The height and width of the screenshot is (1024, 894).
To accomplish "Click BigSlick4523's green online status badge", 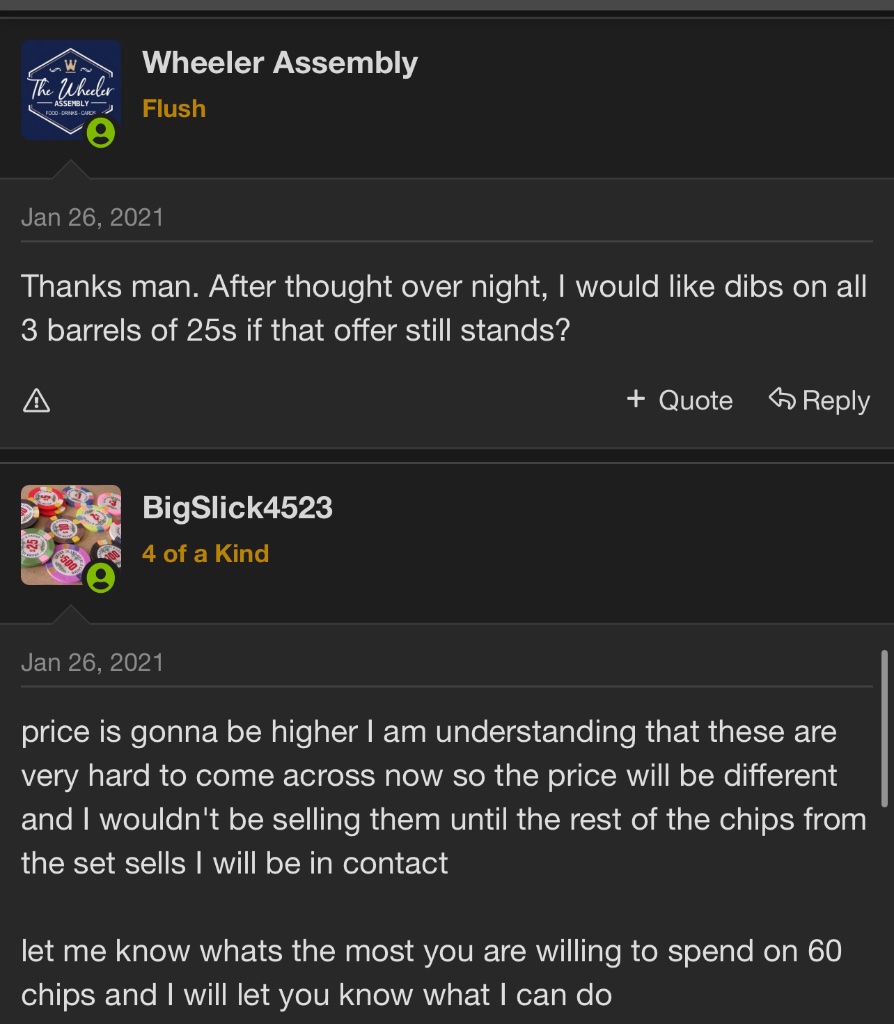I will click(x=100, y=577).
